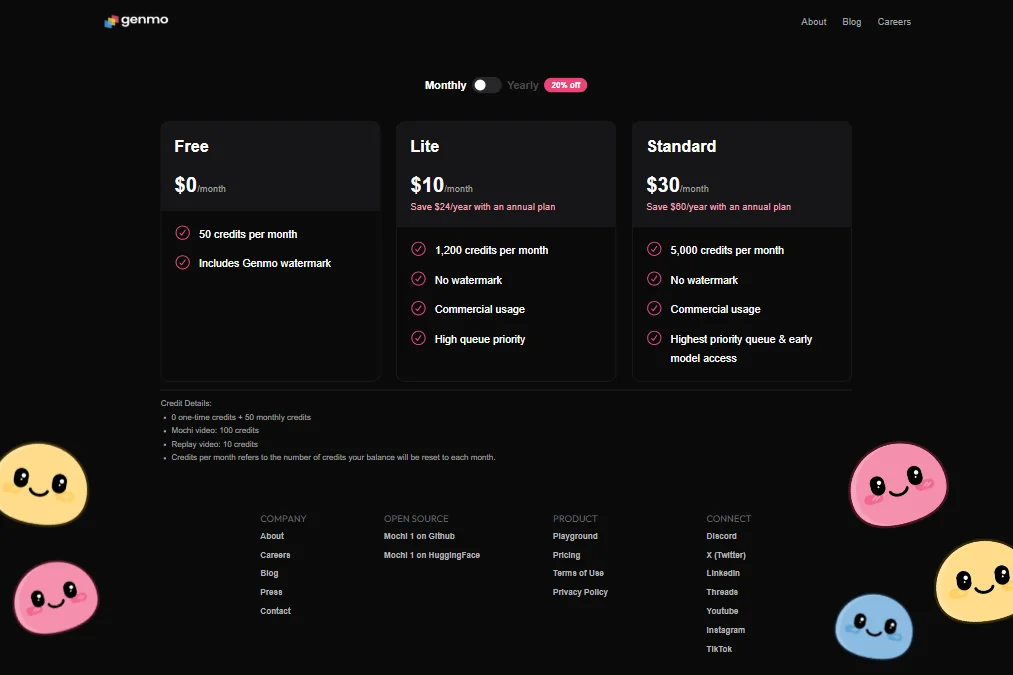
Task: Click the checkmark icon beside 'High queue priority'
Action: [x=419, y=338]
